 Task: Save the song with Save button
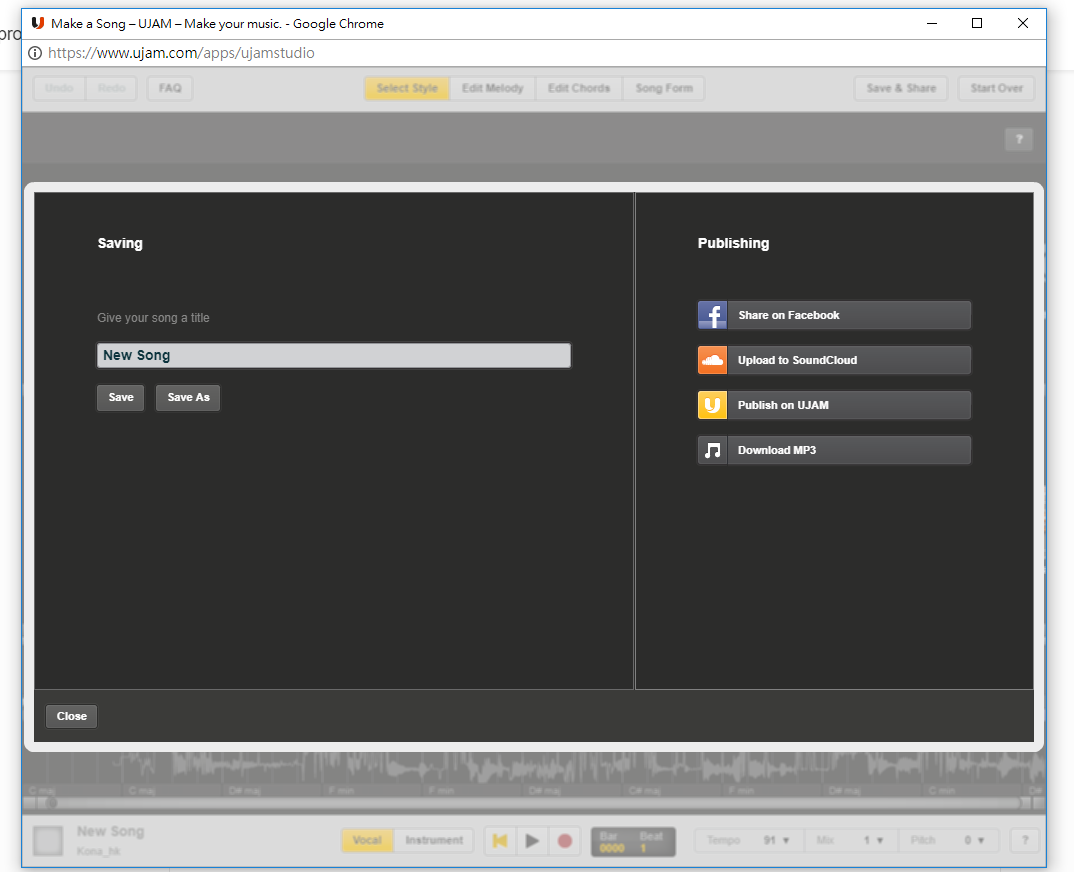coord(121,397)
